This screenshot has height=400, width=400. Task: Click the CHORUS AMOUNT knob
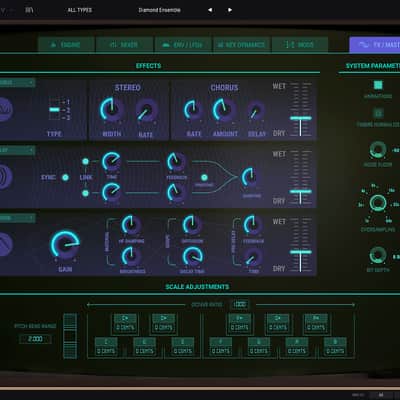pyautogui.click(x=224, y=109)
